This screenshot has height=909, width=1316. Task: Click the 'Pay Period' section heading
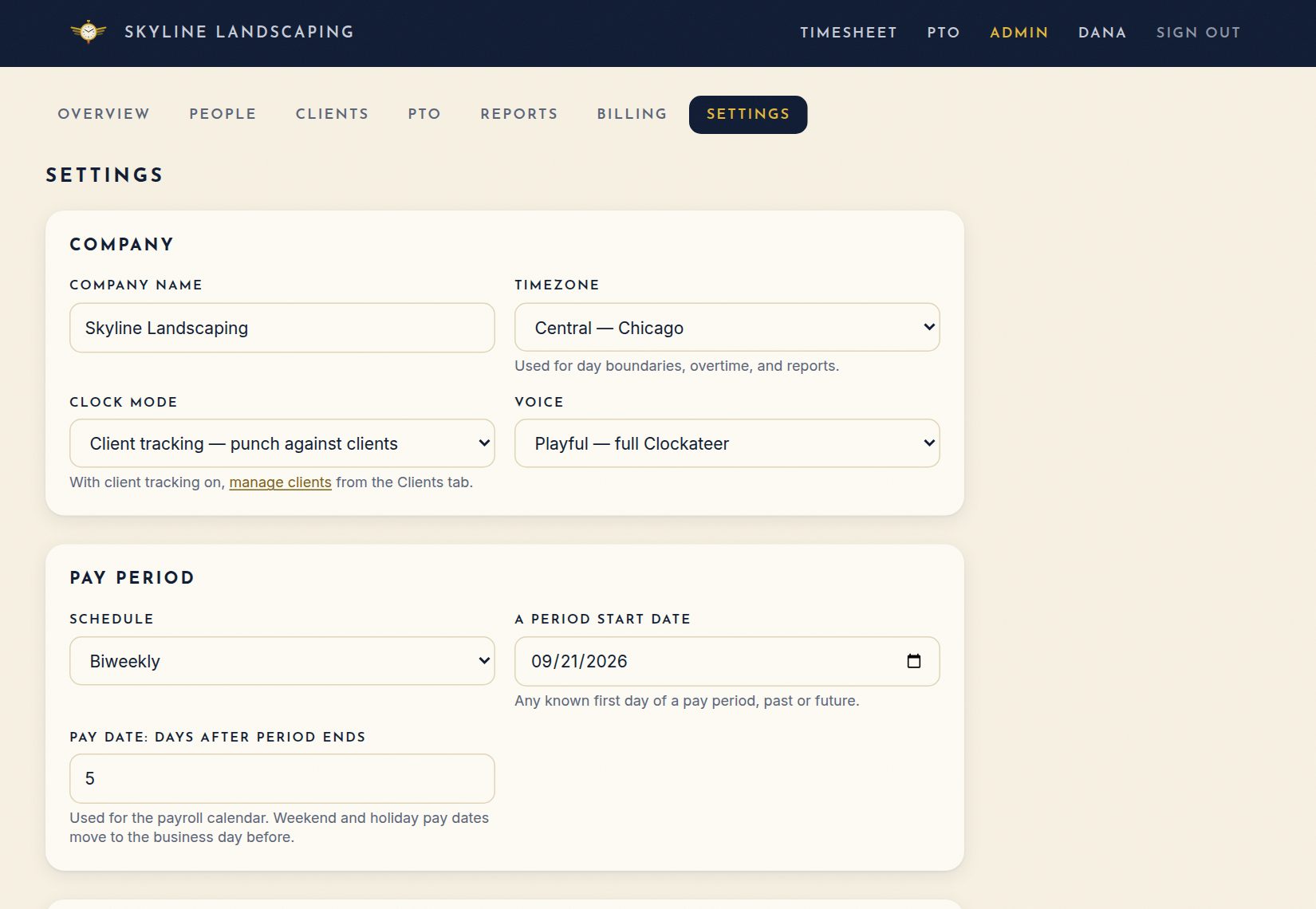(132, 578)
